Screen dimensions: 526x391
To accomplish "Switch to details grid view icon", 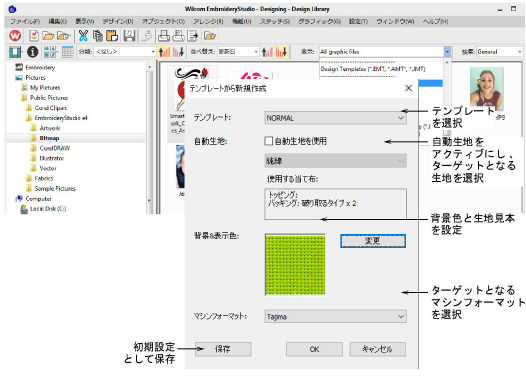I will [67, 52].
